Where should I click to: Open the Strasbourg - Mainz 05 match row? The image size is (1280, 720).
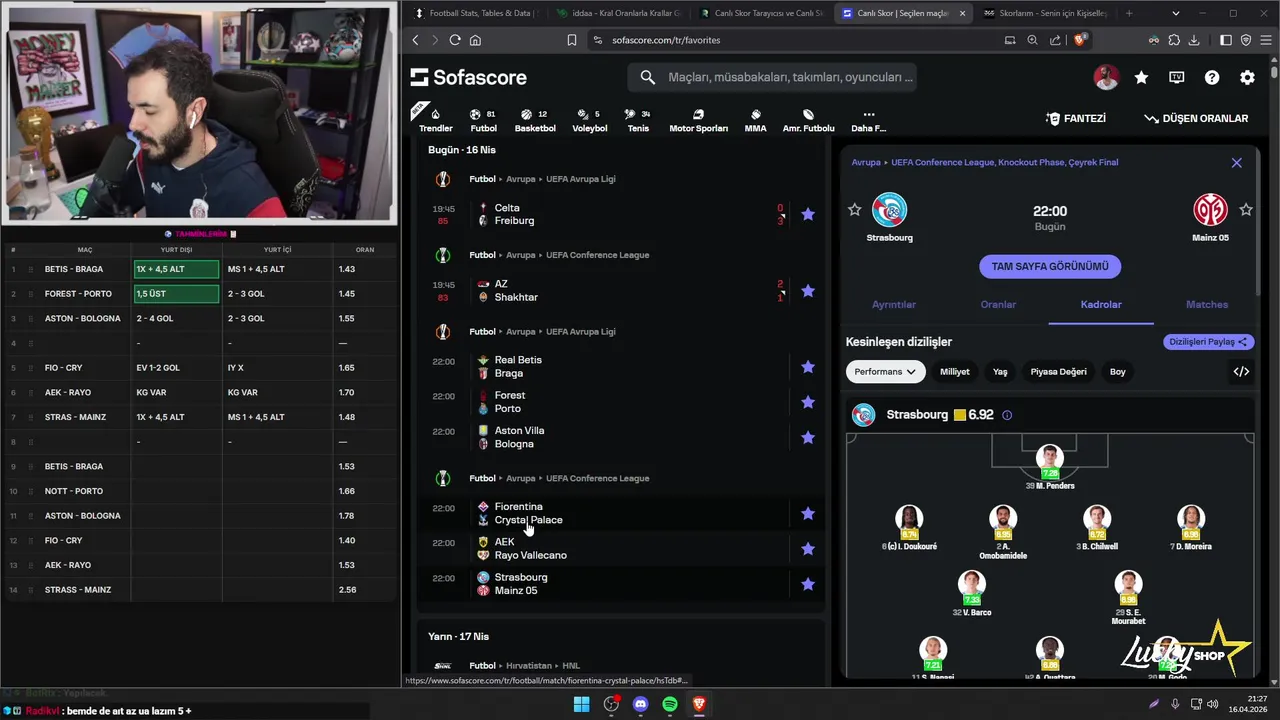(621, 584)
